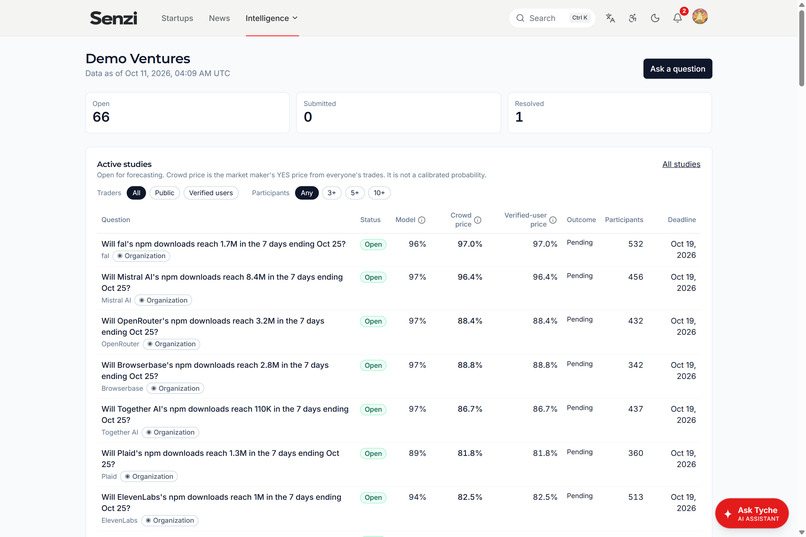Select the Verified users traders filter
806x537 pixels.
pyautogui.click(x=211, y=193)
